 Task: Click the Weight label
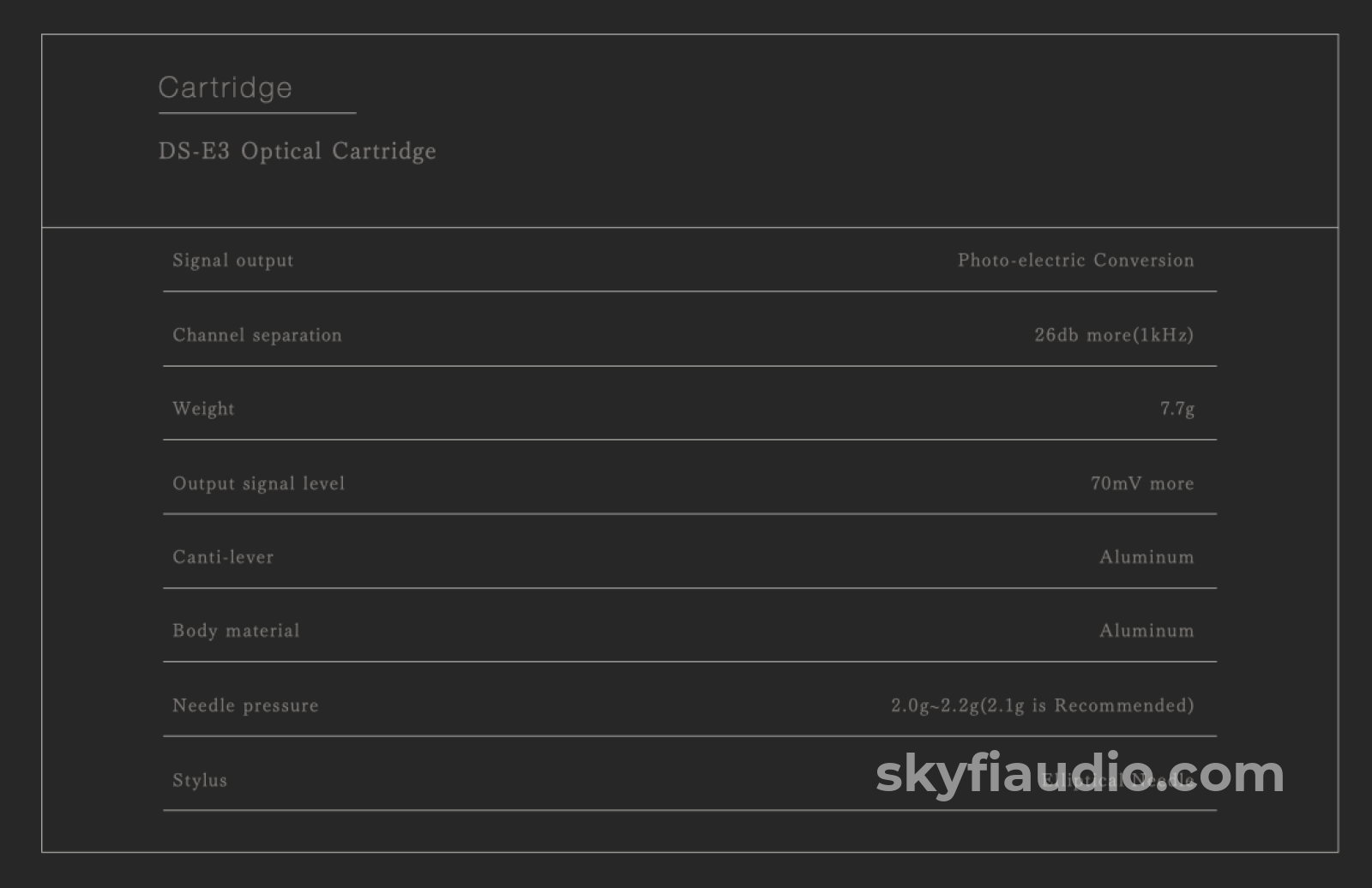point(203,409)
